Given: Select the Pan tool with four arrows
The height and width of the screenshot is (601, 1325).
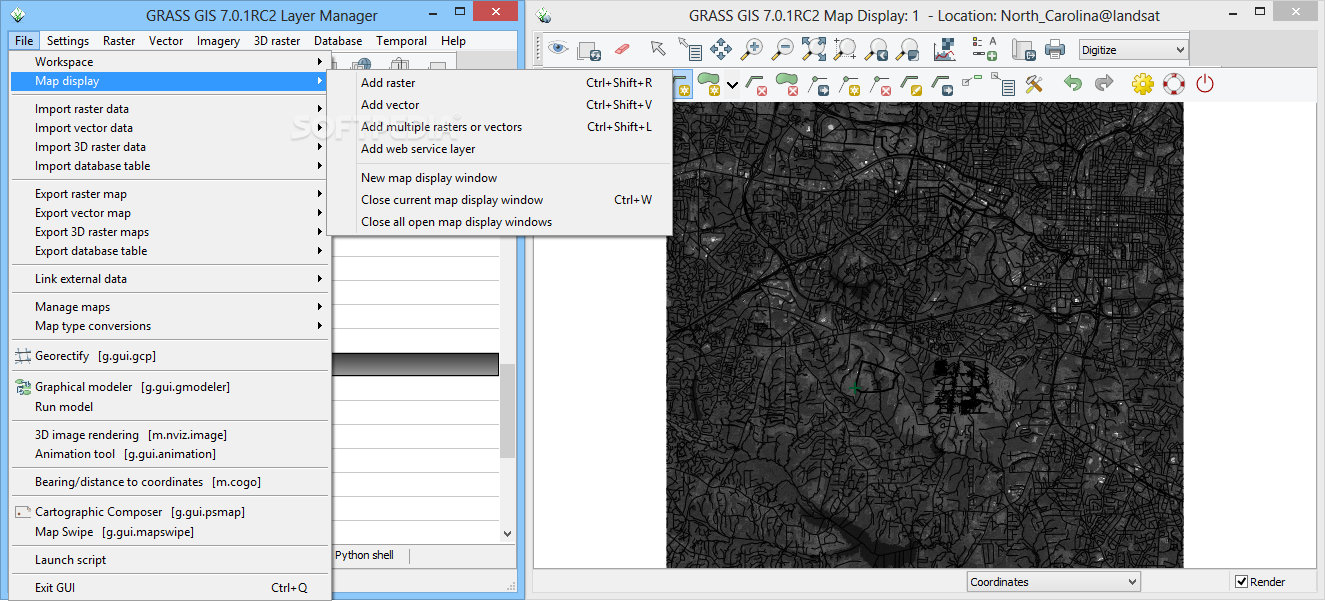Looking at the screenshot, I should [720, 48].
